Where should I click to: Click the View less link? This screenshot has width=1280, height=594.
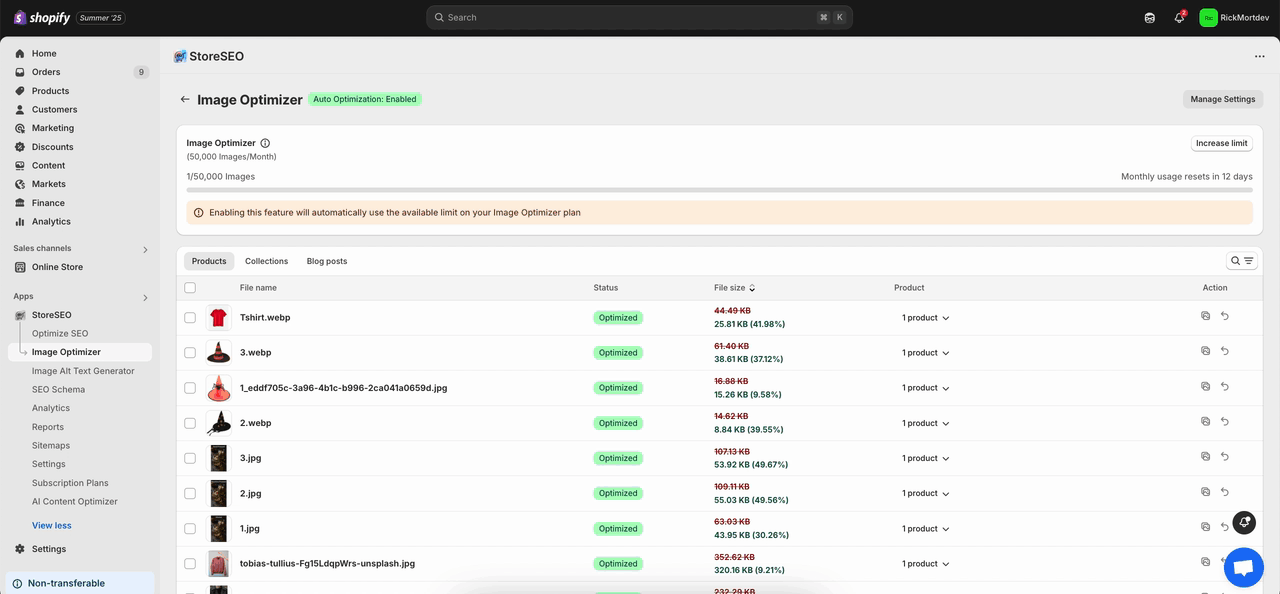coord(52,525)
